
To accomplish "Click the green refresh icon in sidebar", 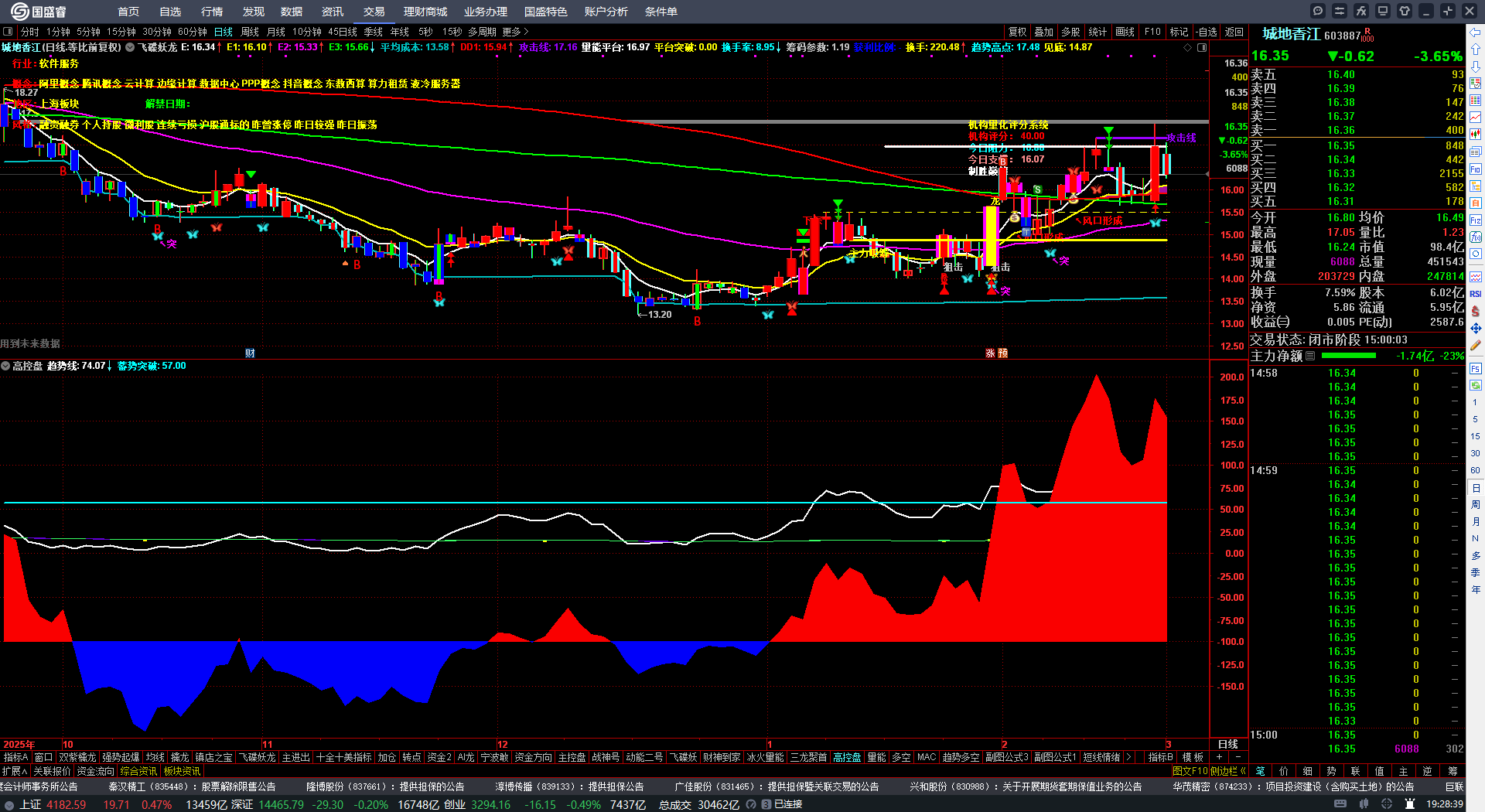I will tap(1476, 385).
